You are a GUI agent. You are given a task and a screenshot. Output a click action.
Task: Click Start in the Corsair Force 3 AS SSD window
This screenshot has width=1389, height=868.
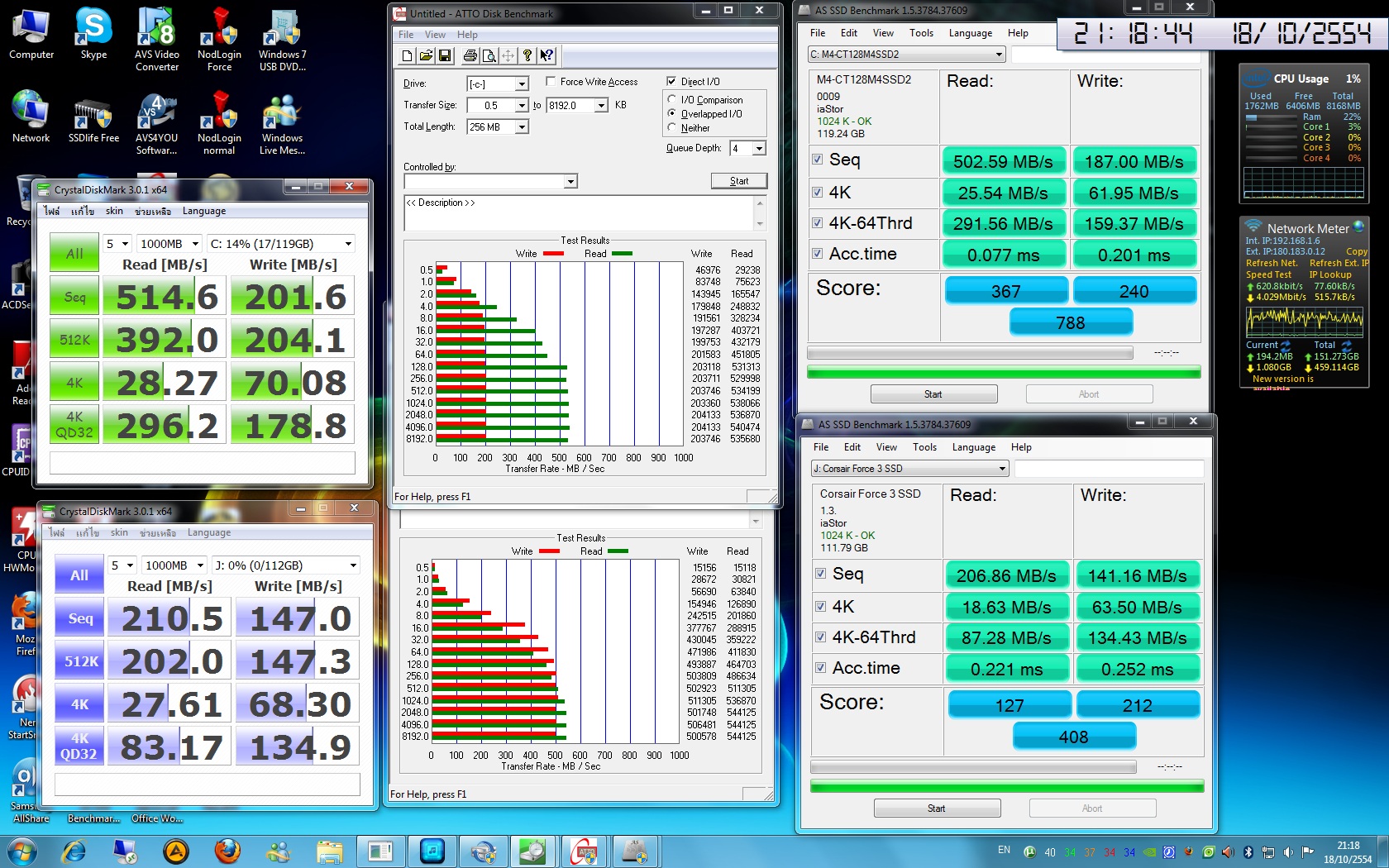tap(937, 808)
